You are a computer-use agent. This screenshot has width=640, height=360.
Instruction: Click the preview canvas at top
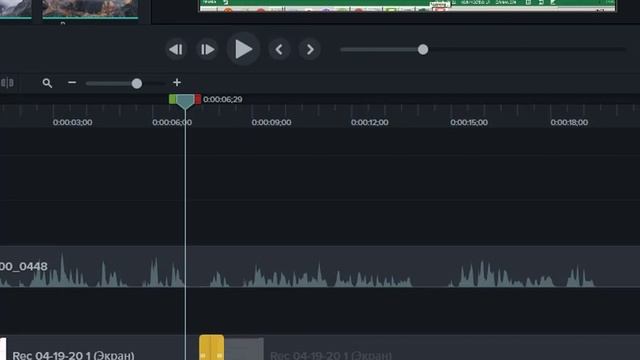pos(407,6)
